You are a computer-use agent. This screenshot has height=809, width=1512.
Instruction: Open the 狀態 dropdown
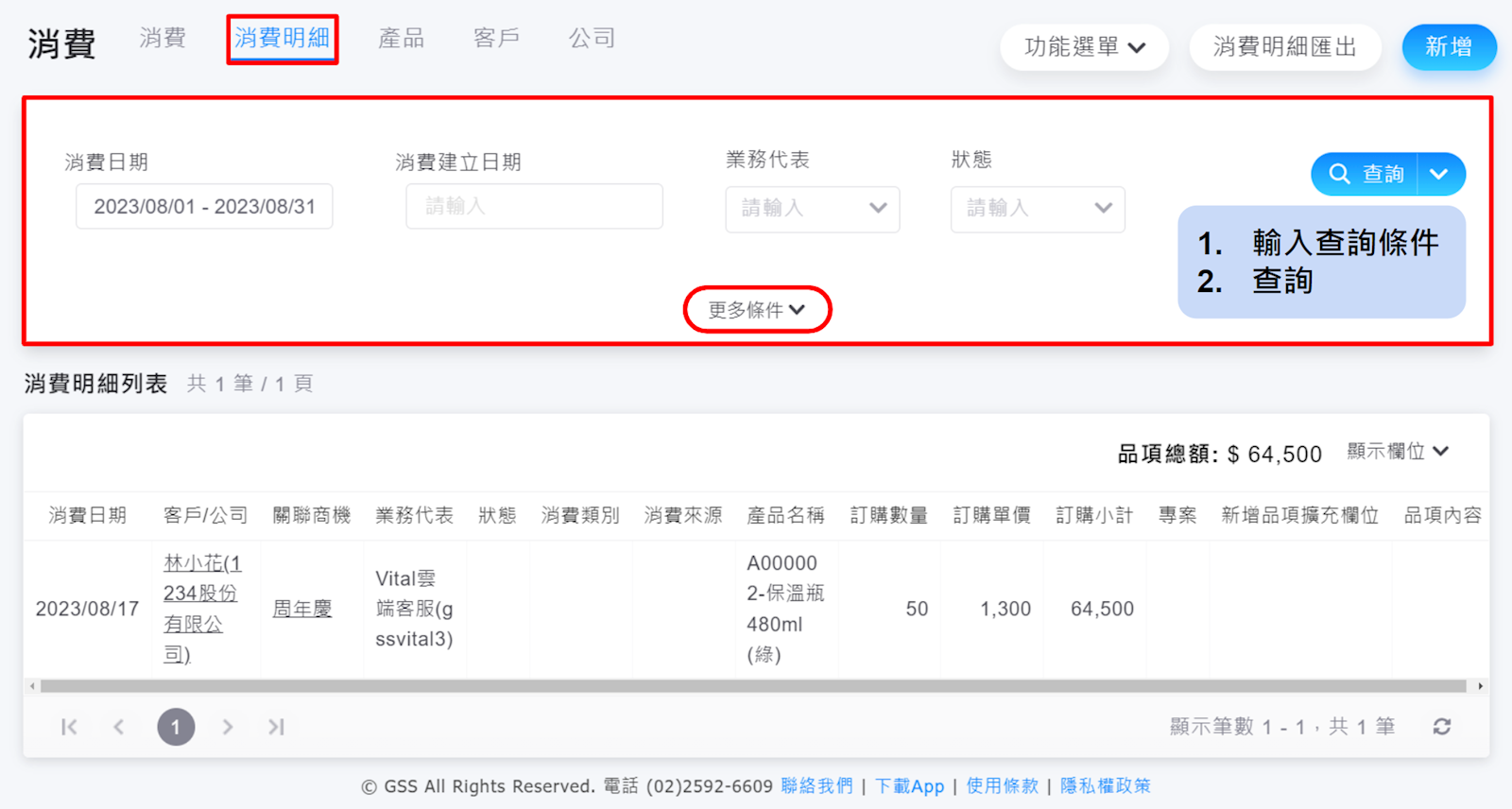point(1037,209)
